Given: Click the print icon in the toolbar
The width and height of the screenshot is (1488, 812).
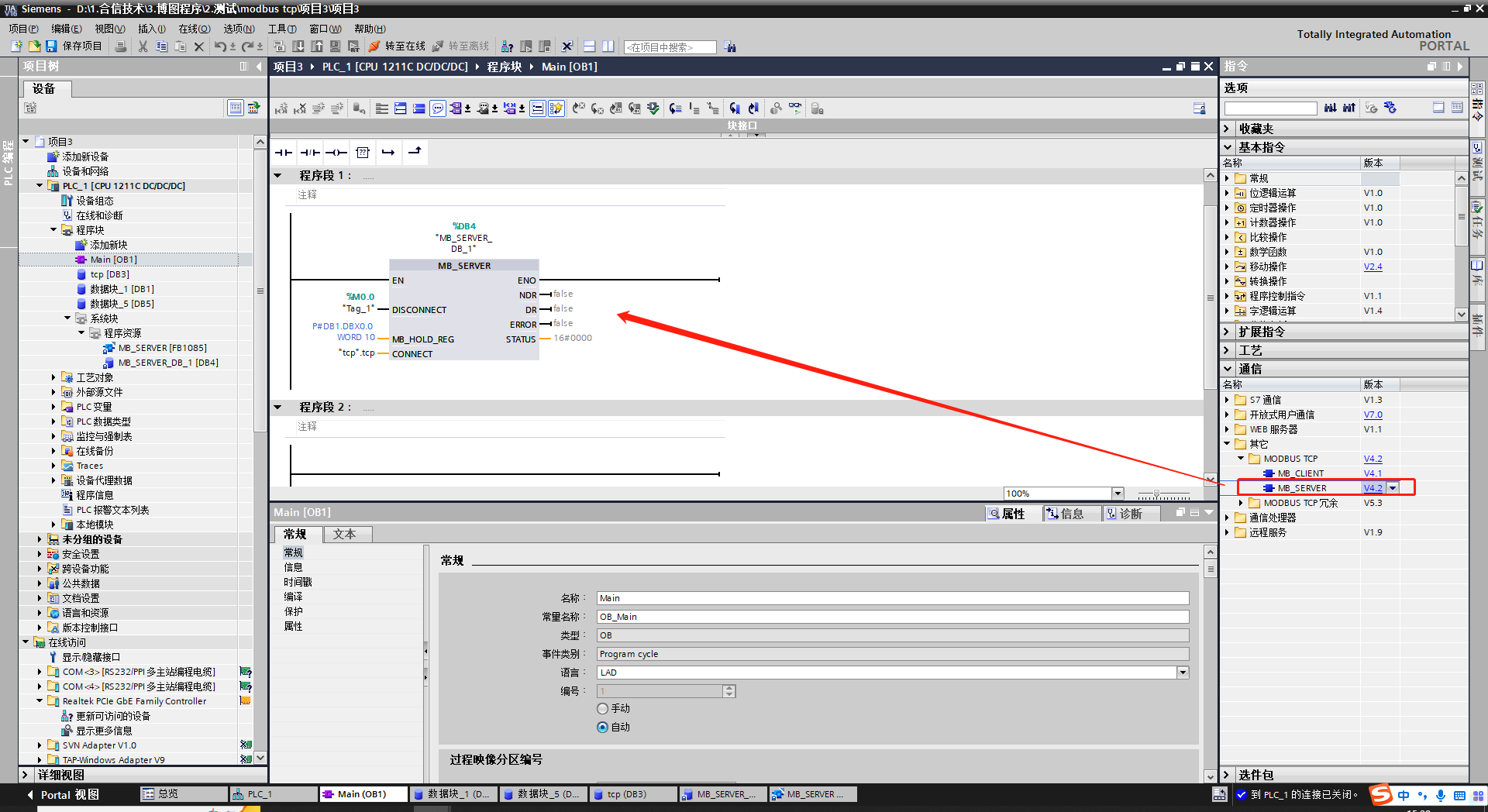Looking at the screenshot, I should coord(121,46).
